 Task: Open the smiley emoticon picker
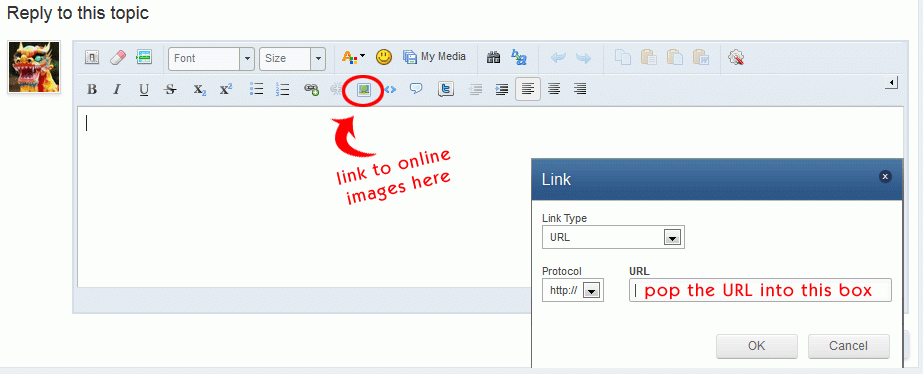click(x=384, y=57)
